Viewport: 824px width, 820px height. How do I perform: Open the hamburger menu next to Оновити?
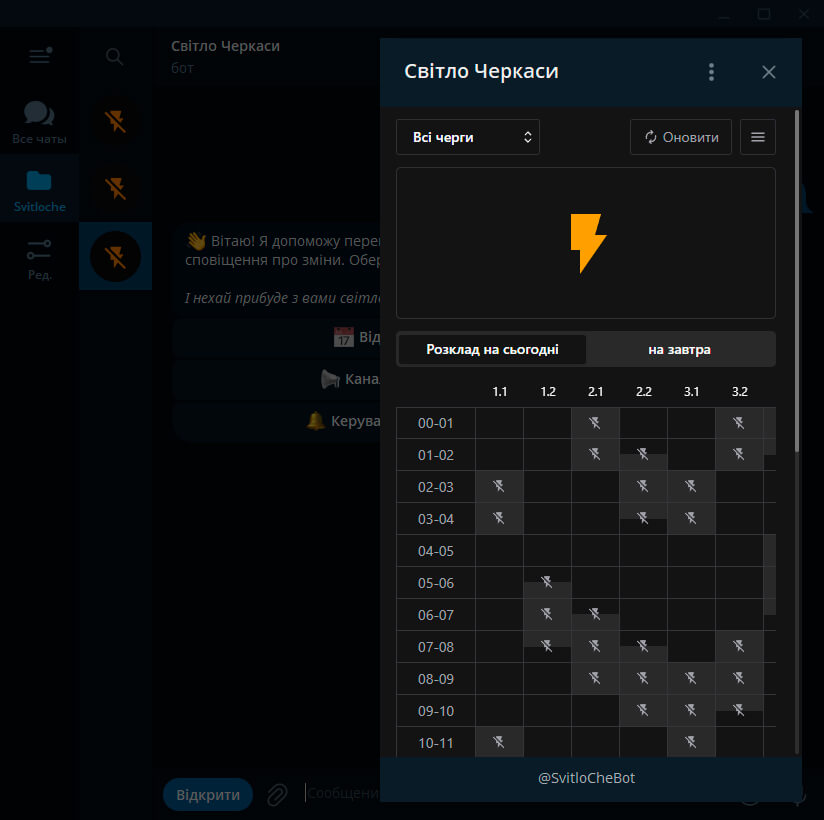757,137
